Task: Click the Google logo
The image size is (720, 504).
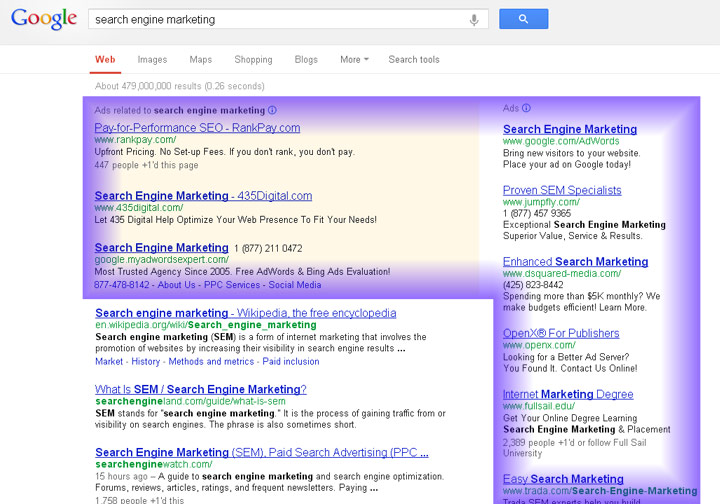Action: (x=44, y=19)
